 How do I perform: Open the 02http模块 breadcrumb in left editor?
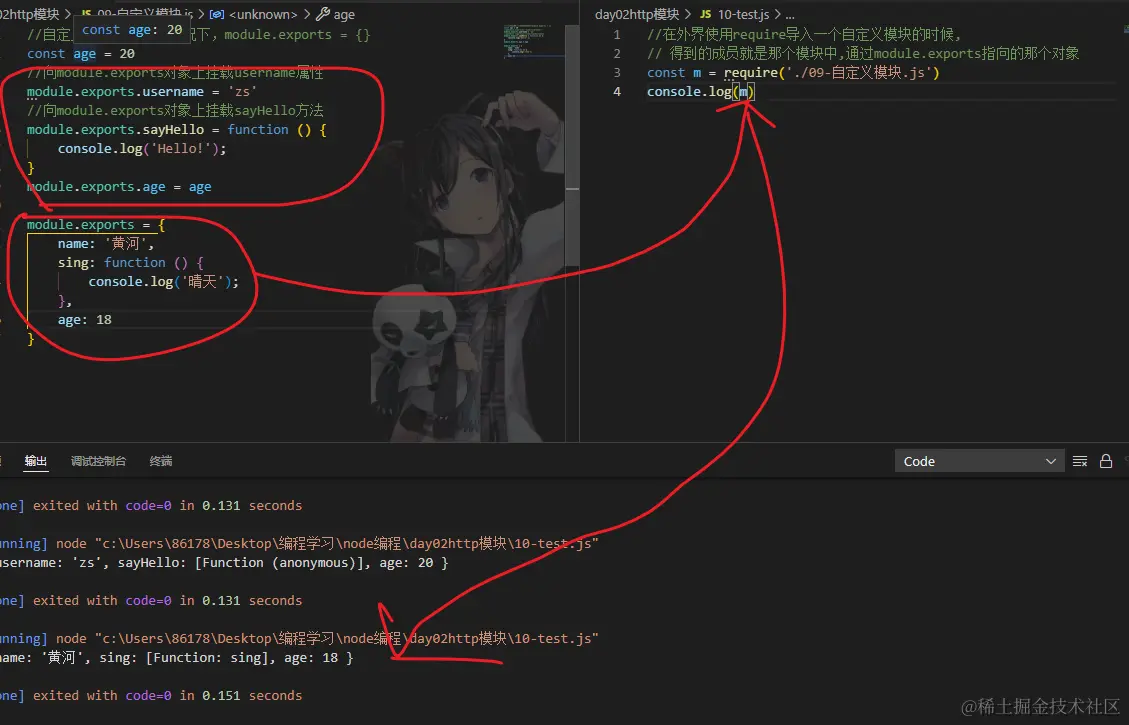coord(30,14)
